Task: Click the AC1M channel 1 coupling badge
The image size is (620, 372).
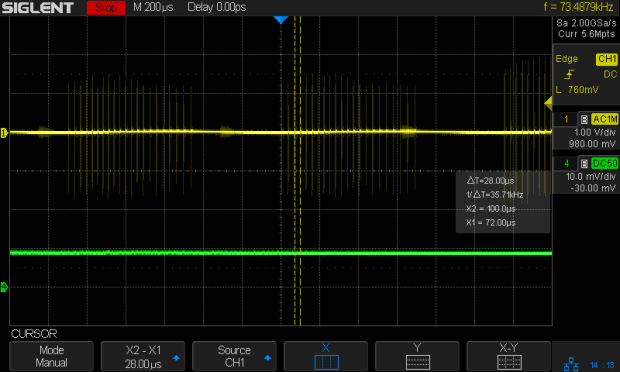Action: [605, 119]
